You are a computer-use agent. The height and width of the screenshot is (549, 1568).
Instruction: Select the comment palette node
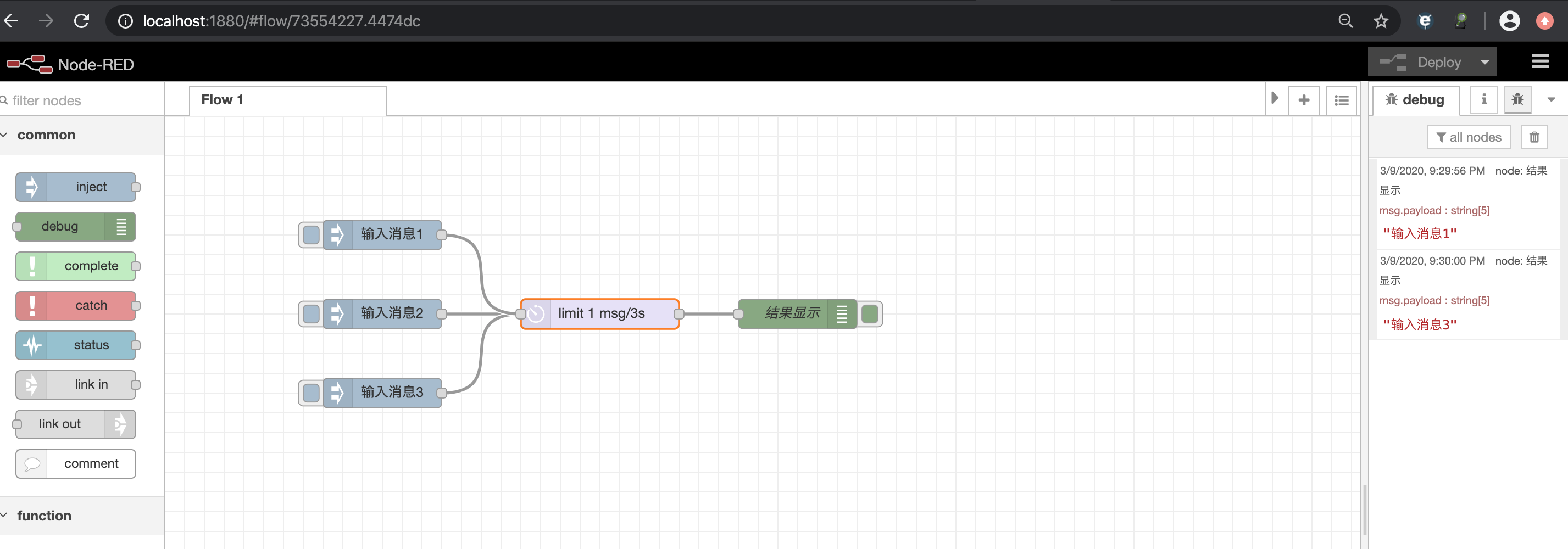pos(75,463)
